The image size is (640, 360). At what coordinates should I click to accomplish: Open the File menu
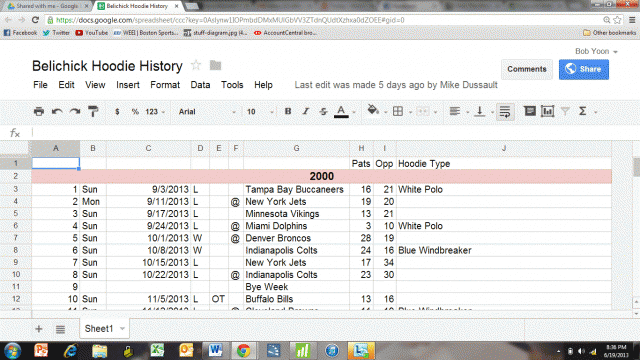tap(40, 85)
